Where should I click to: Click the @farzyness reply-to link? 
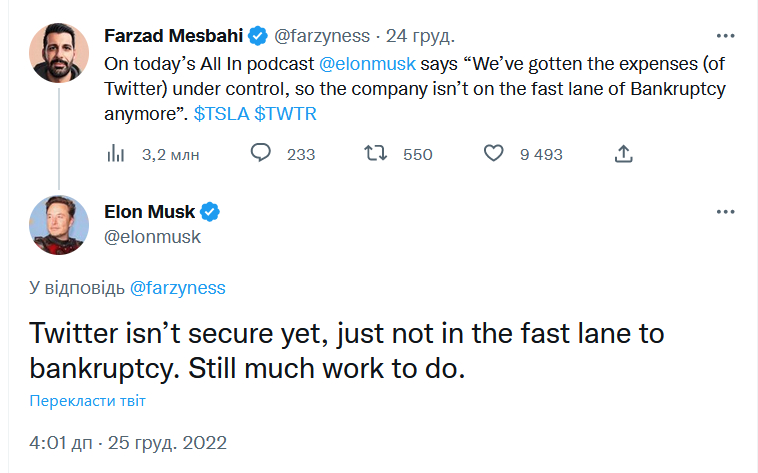pyautogui.click(x=177, y=288)
